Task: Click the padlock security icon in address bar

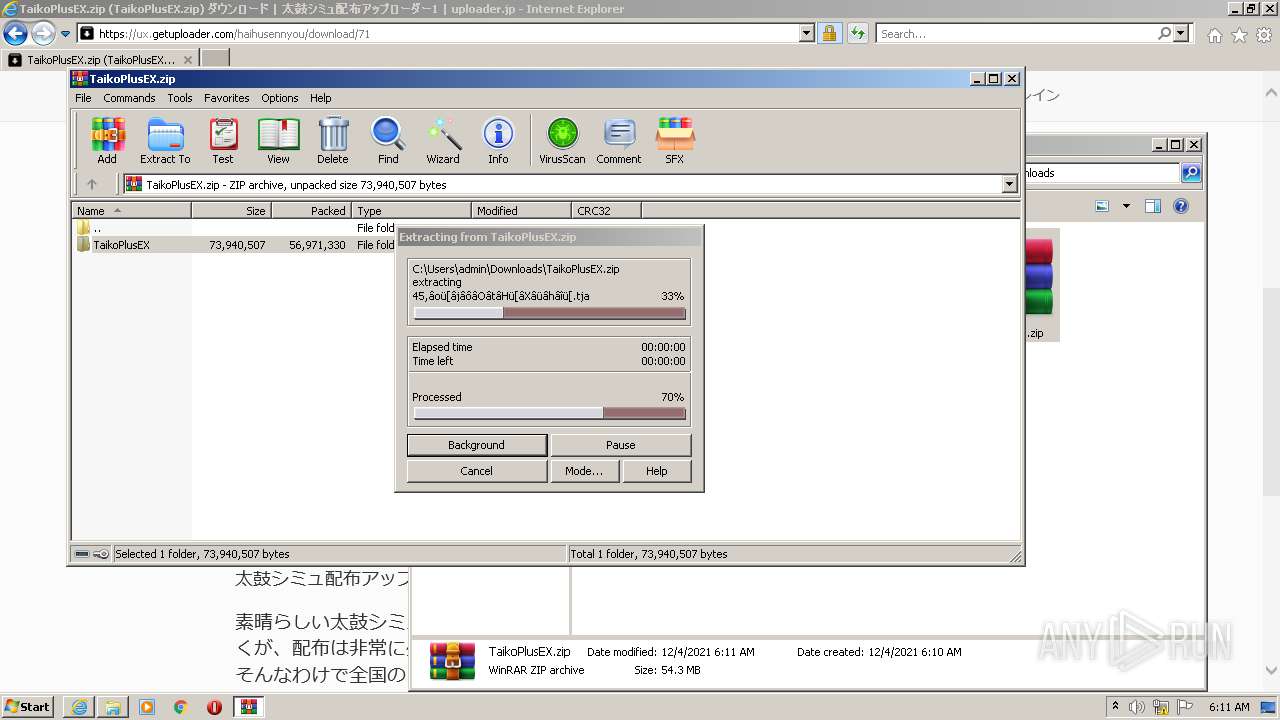Action: pos(829,33)
